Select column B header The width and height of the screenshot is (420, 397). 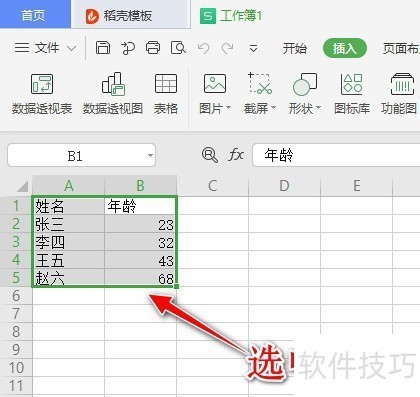141,186
